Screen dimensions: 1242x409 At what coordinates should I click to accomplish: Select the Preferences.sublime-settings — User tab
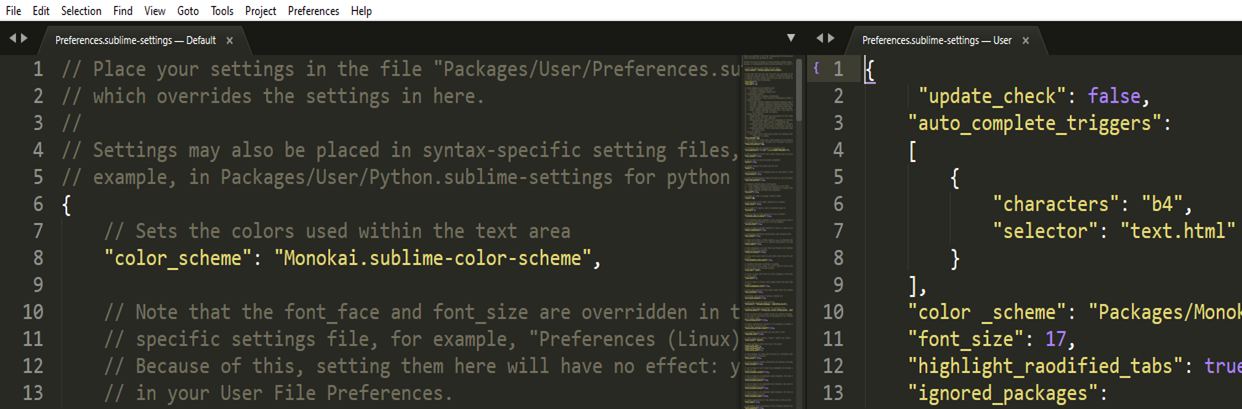936,41
